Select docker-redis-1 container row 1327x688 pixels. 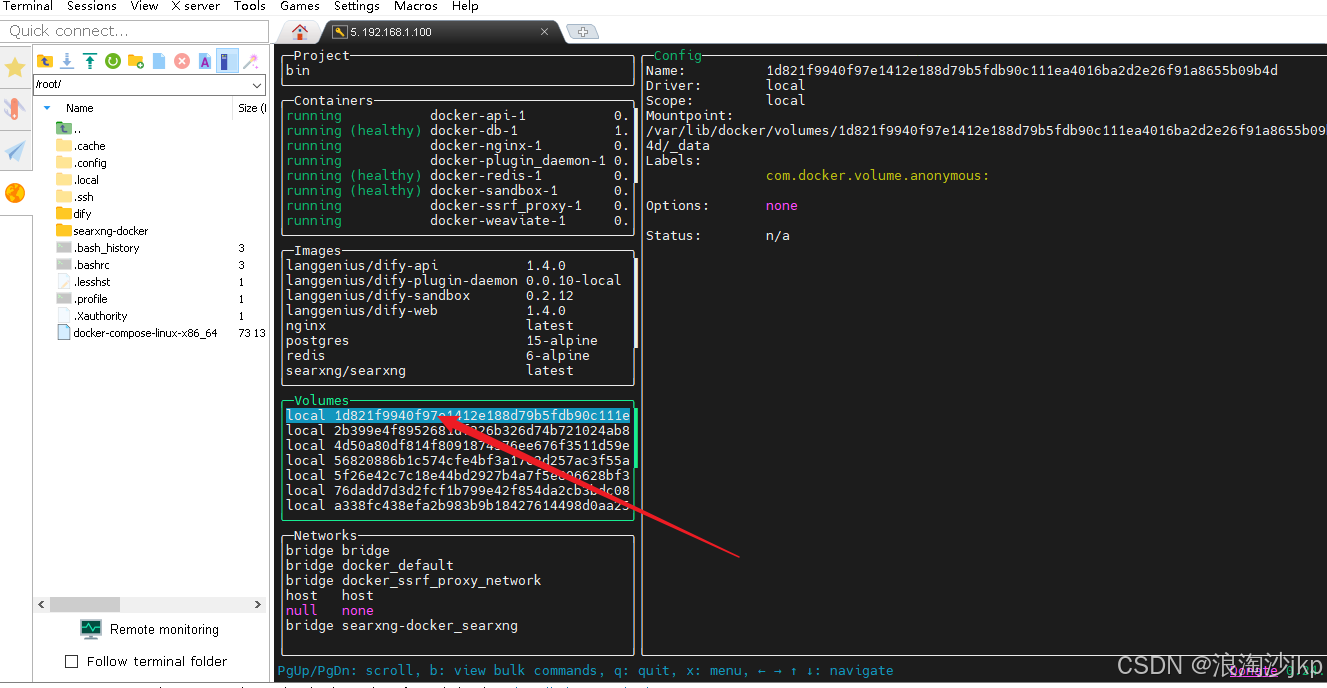click(x=457, y=176)
